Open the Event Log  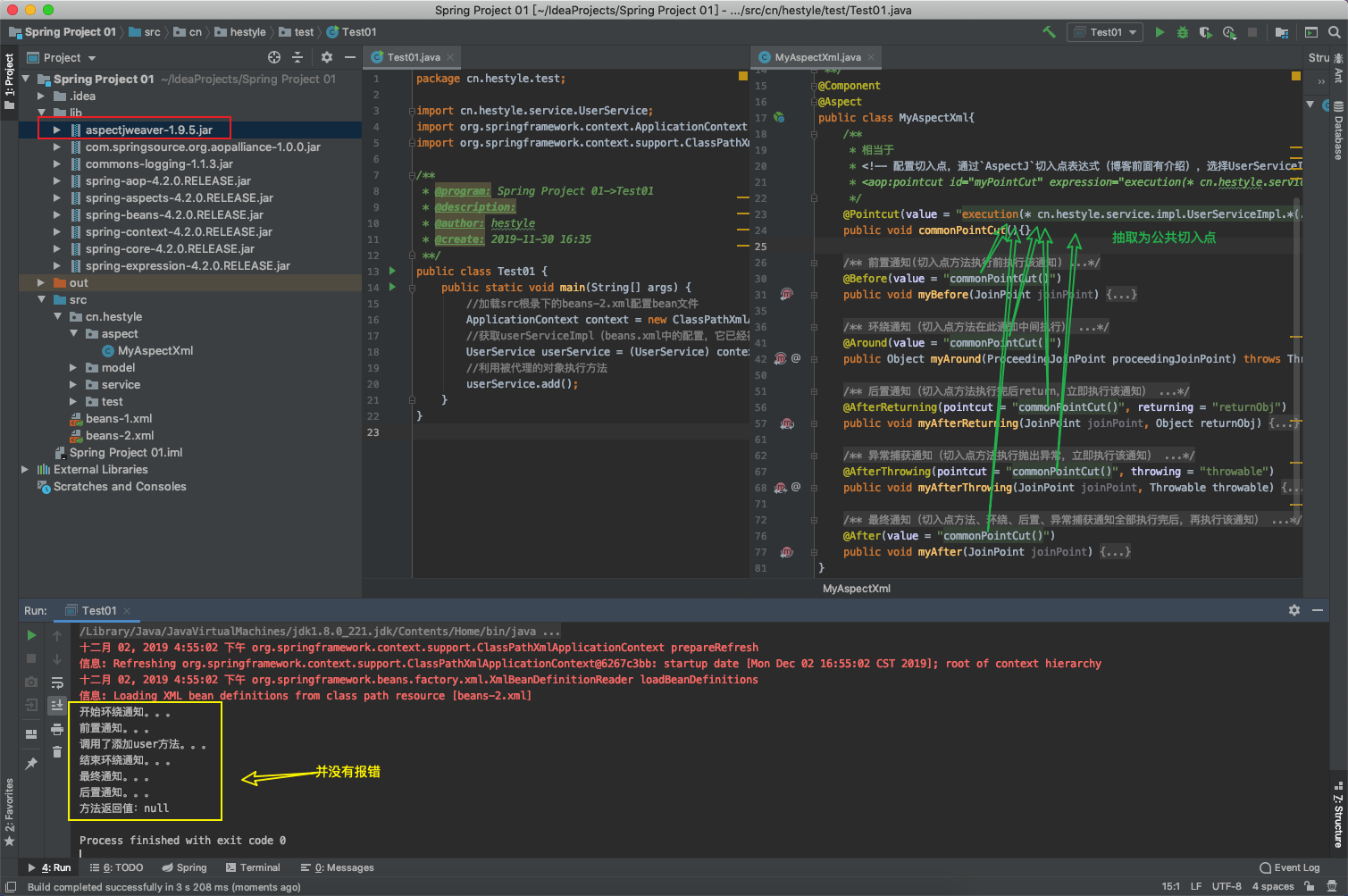[x=1290, y=867]
